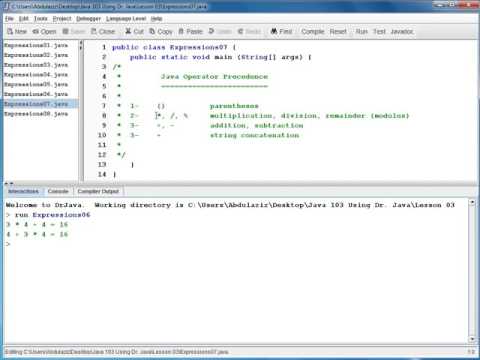Click the greyed-out Save toolbar button
This screenshot has width=480, height=360.
coord(74,31)
